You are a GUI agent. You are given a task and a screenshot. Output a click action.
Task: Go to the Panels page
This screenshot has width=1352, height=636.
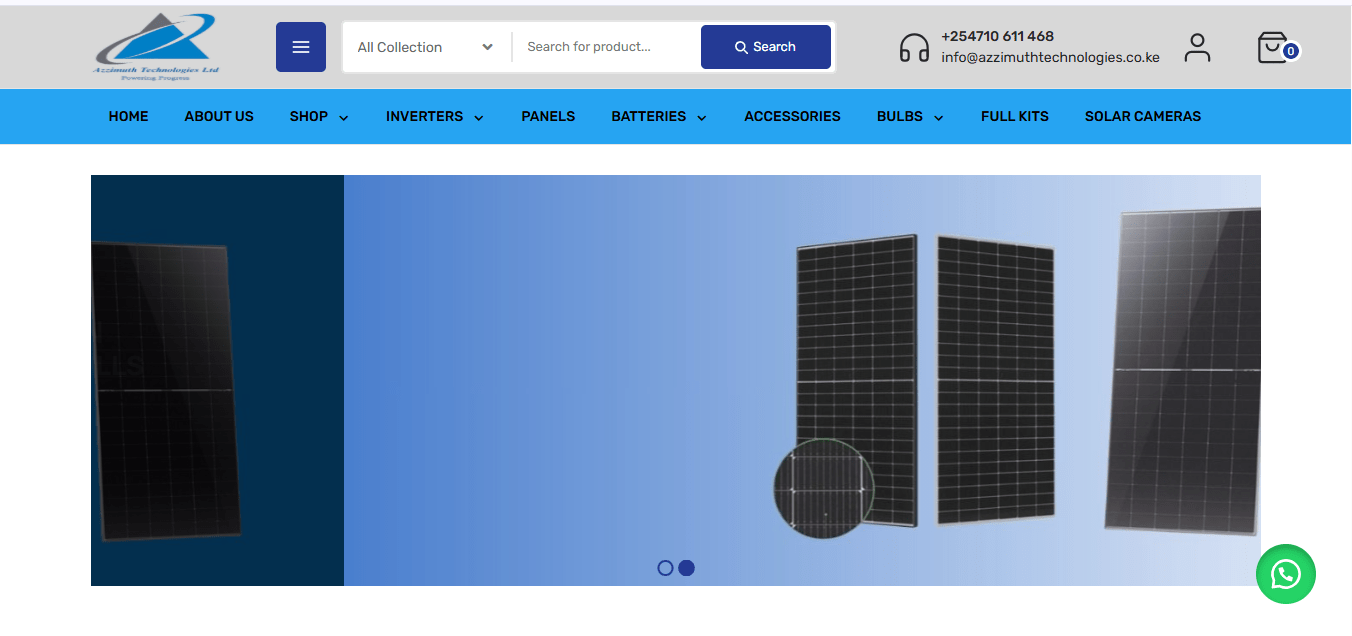548,116
